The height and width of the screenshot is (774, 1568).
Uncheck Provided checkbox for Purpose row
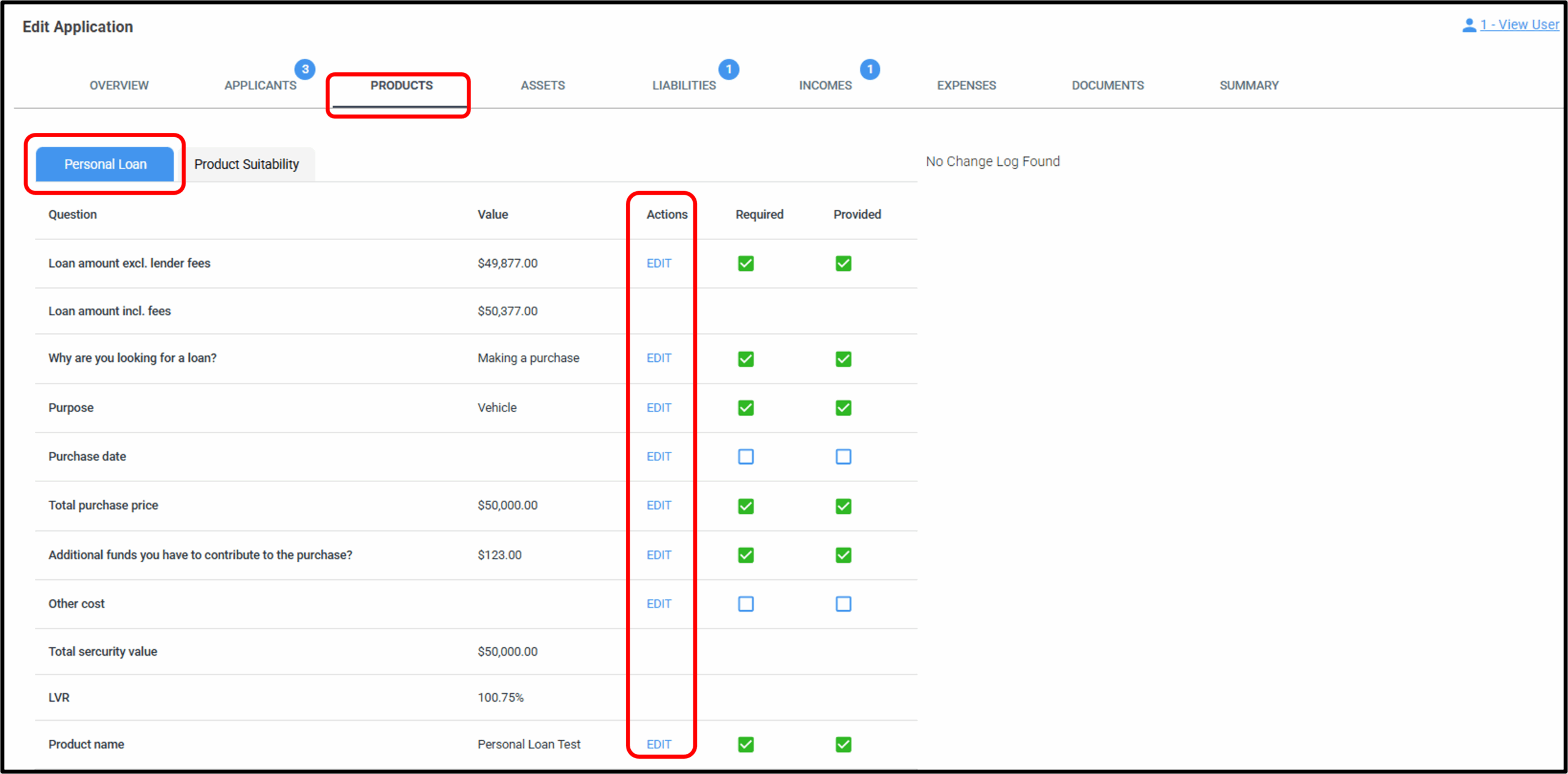(x=843, y=408)
